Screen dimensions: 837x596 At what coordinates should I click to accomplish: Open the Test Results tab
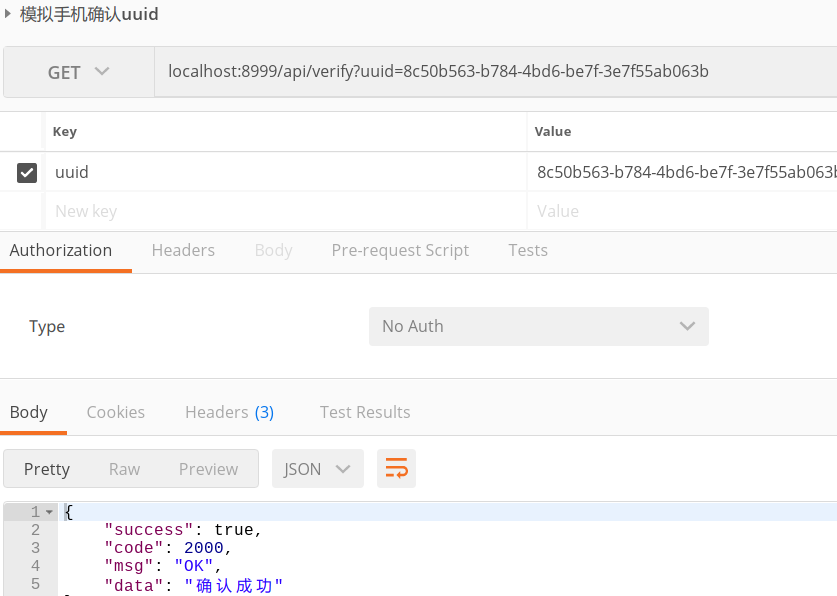point(365,411)
